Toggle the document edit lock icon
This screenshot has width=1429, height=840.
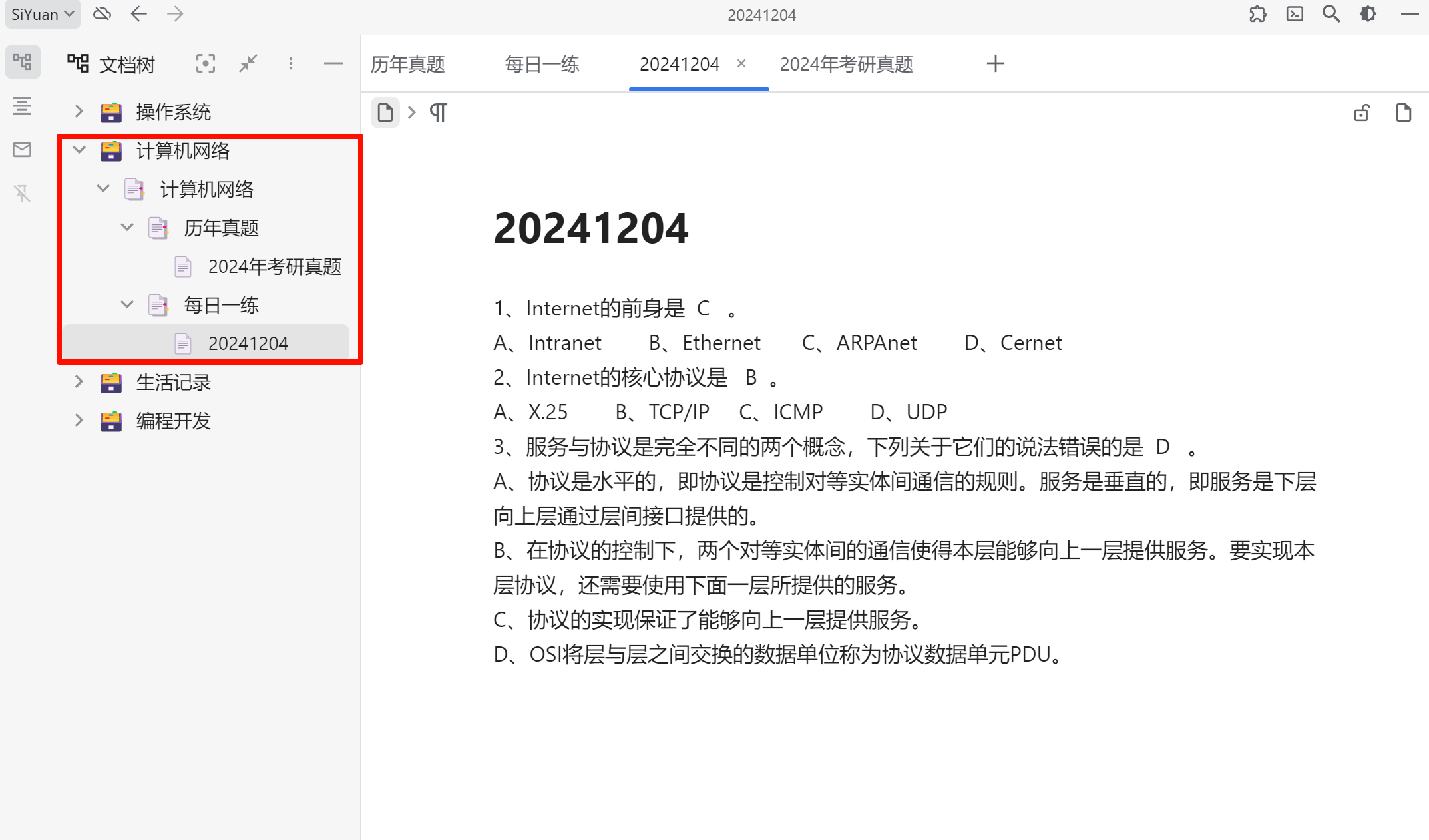click(x=1362, y=113)
